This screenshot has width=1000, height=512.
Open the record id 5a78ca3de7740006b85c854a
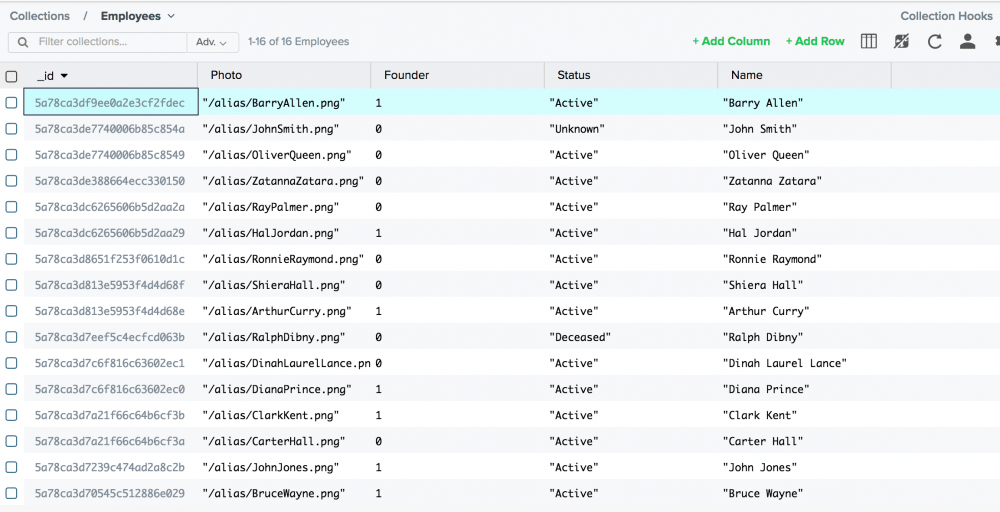tap(109, 129)
